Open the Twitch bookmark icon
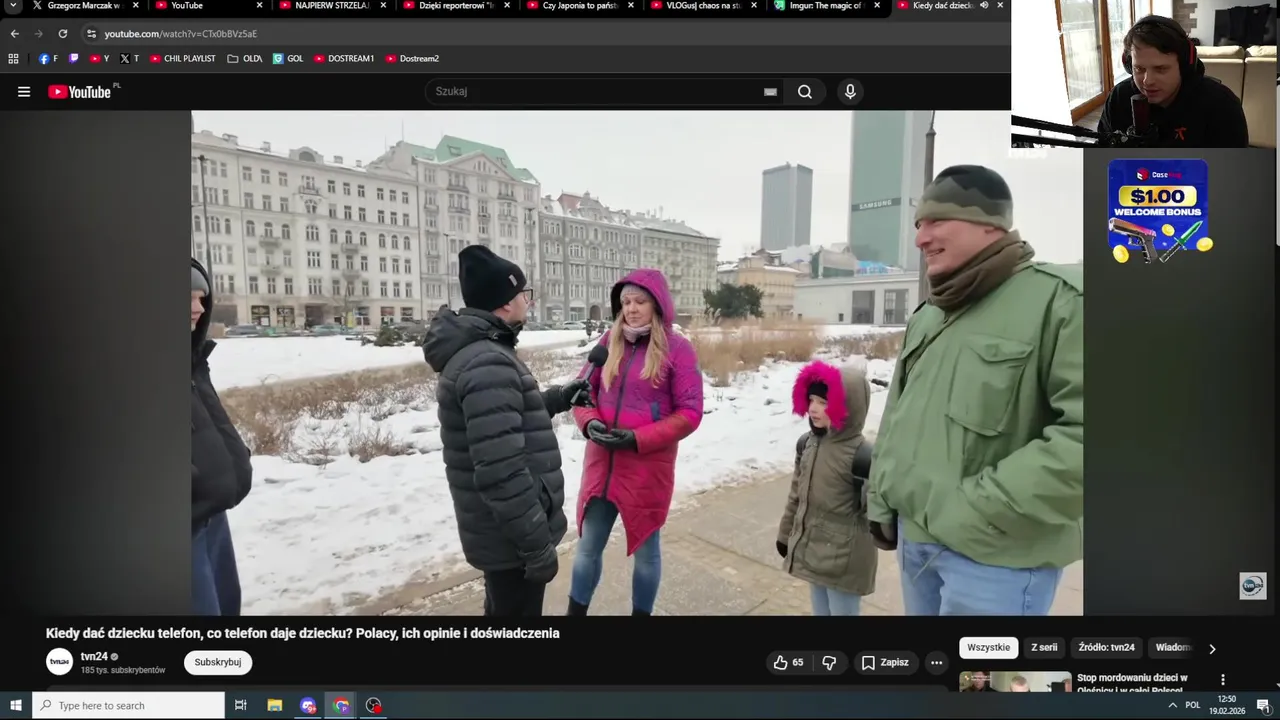The width and height of the screenshot is (1280, 720). 74,59
